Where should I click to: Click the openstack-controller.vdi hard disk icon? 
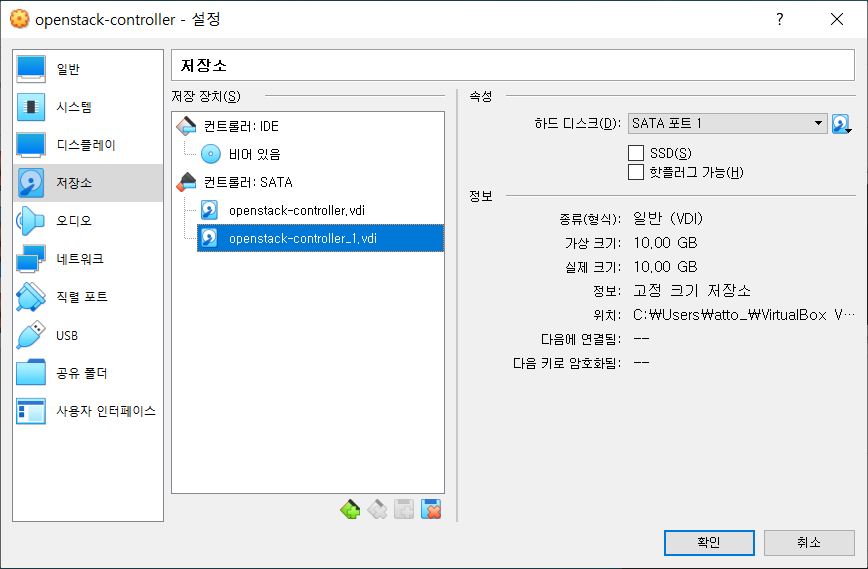coord(209,210)
